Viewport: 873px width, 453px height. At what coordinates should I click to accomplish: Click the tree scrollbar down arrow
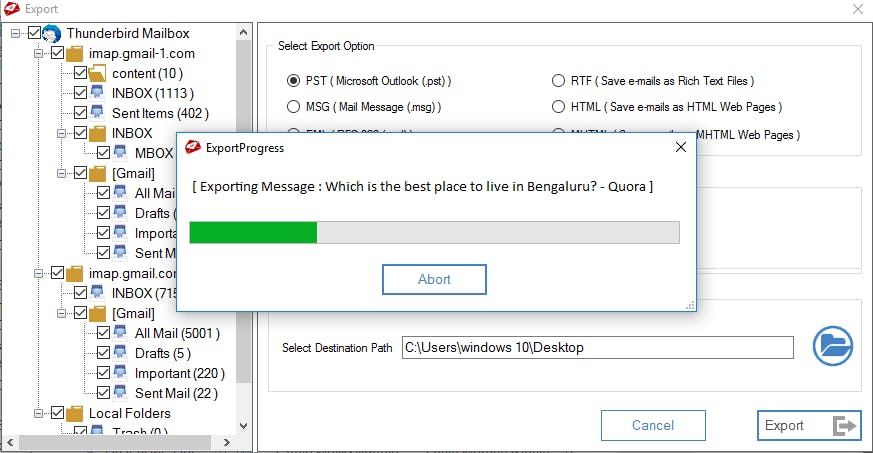pos(243,426)
